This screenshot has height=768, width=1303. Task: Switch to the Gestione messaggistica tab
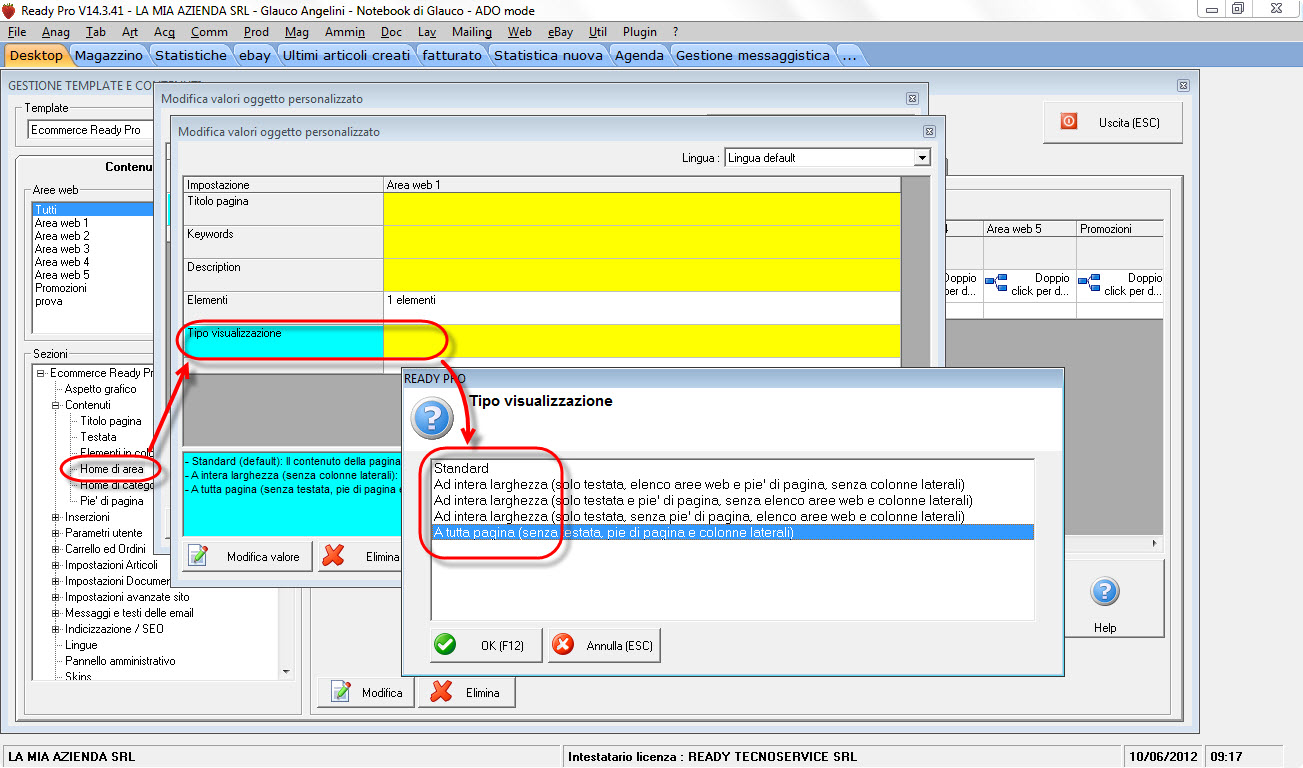pyautogui.click(x=753, y=55)
